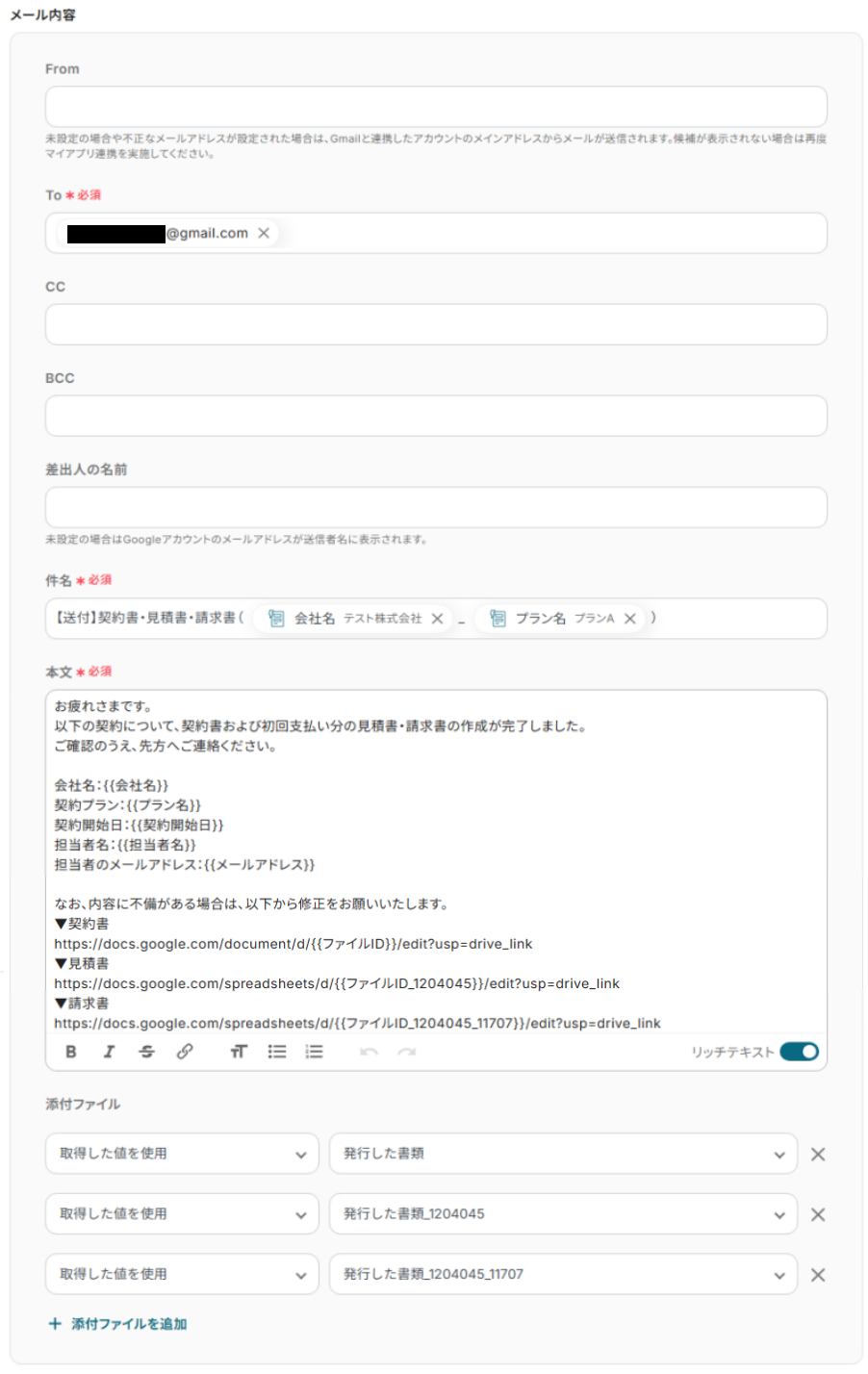Open 取得した値を使用 dropdown beside 発行した書類

(182, 1154)
